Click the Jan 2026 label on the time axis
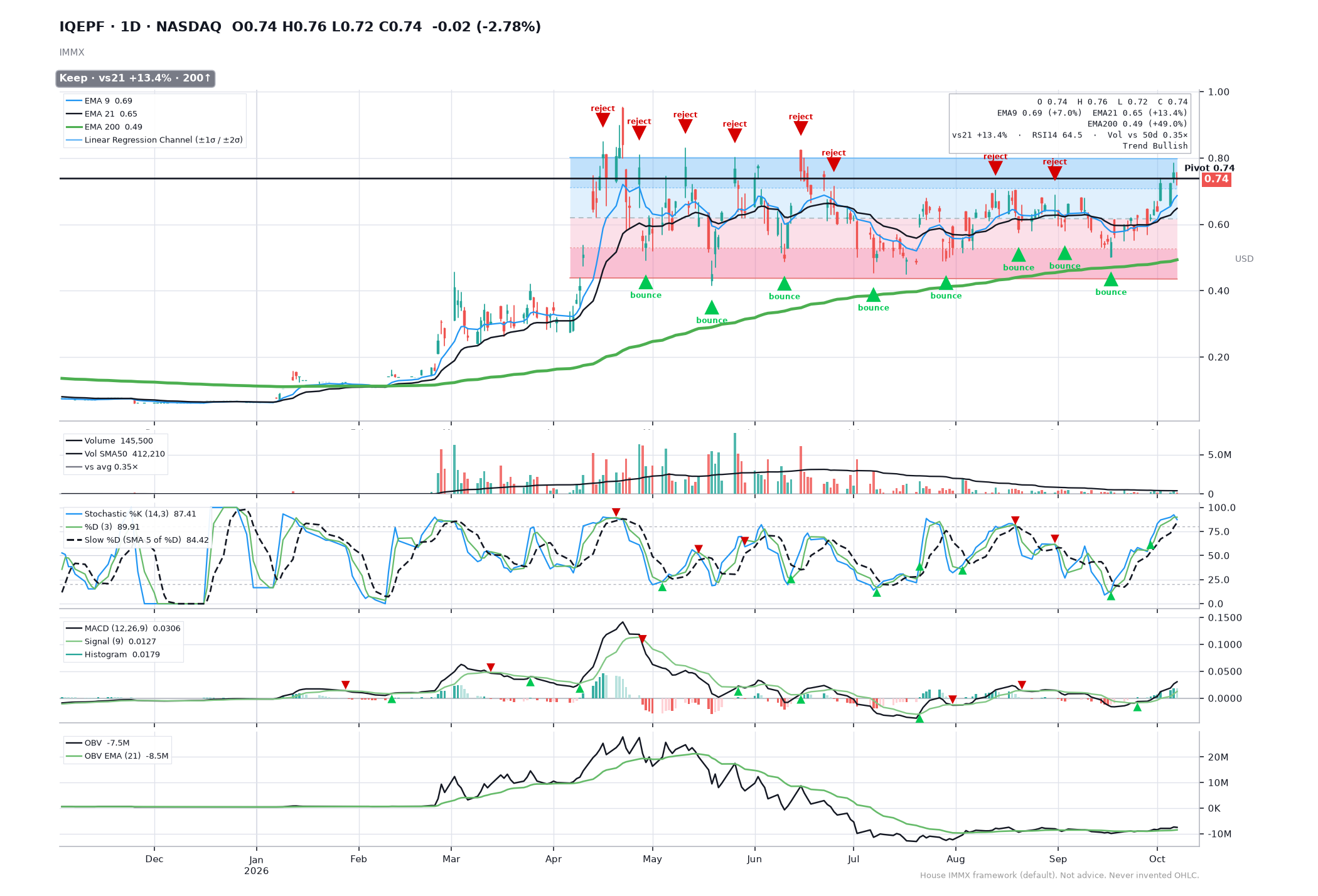The height and width of the screenshot is (896, 1318). (256, 865)
